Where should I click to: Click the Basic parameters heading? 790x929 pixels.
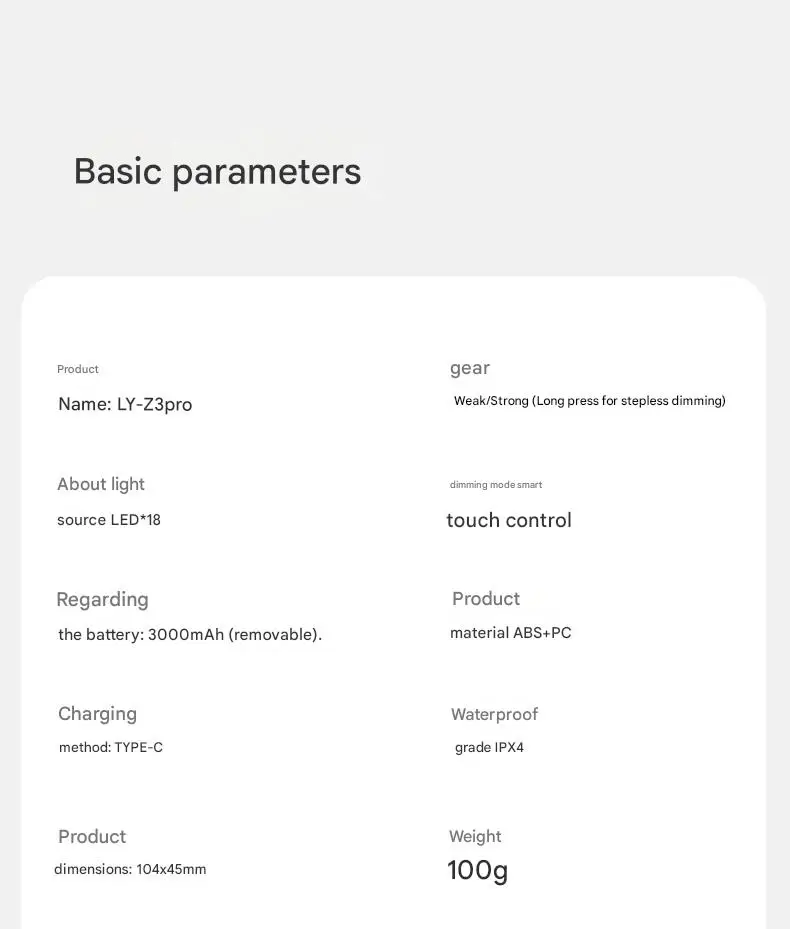[x=218, y=172]
